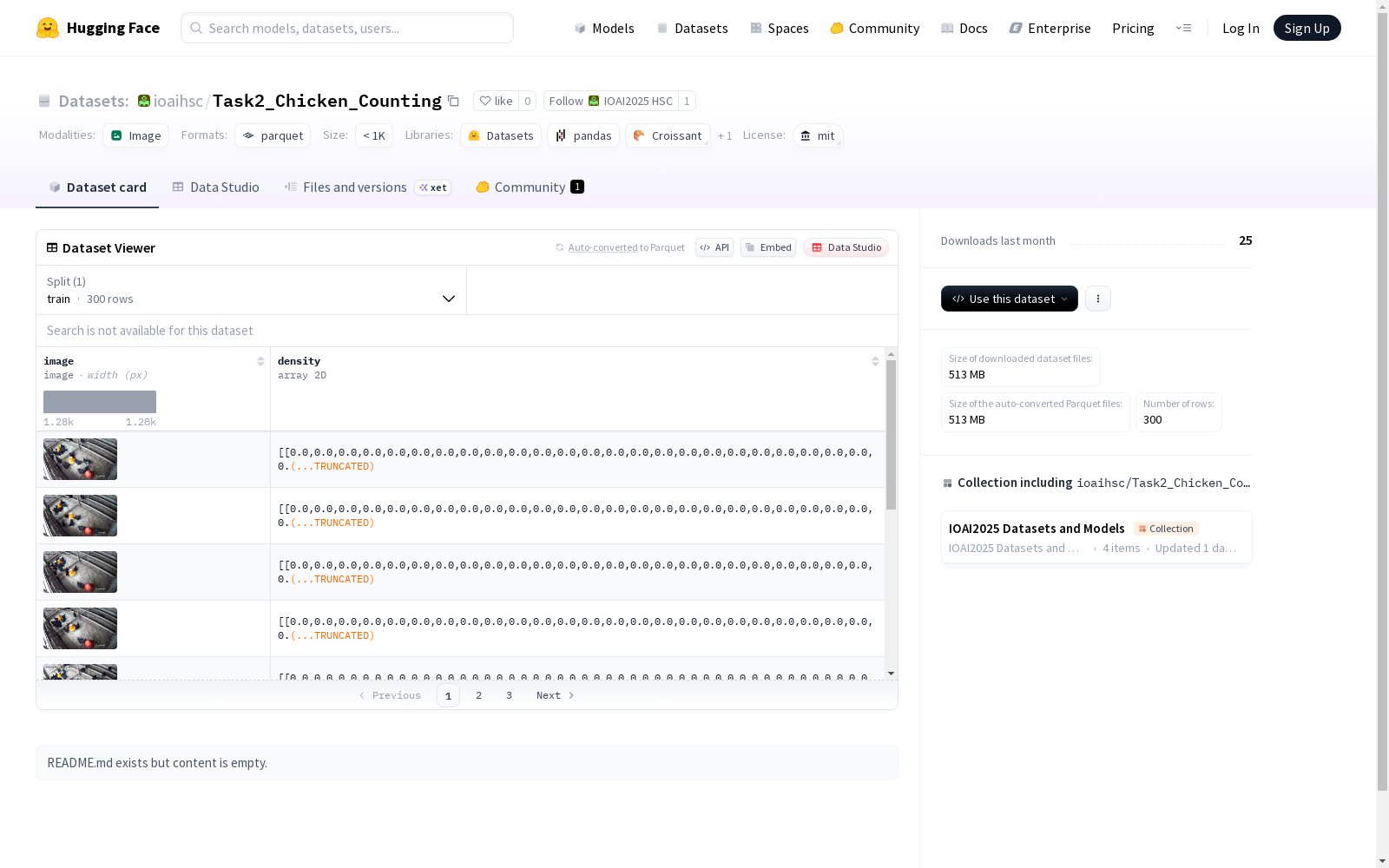Click the heart like button

click(x=496, y=101)
